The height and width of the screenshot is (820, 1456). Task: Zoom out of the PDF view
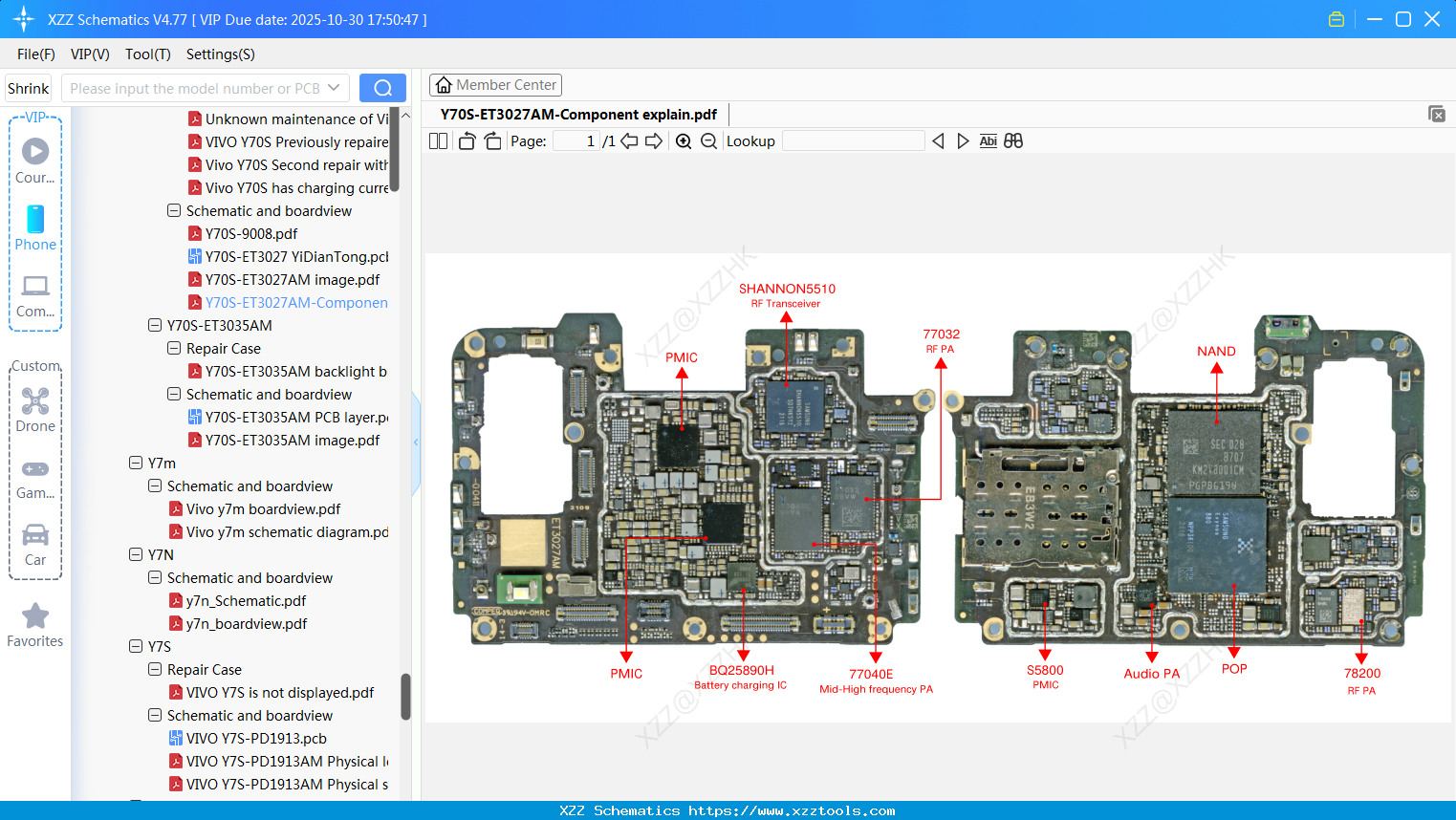tap(708, 140)
